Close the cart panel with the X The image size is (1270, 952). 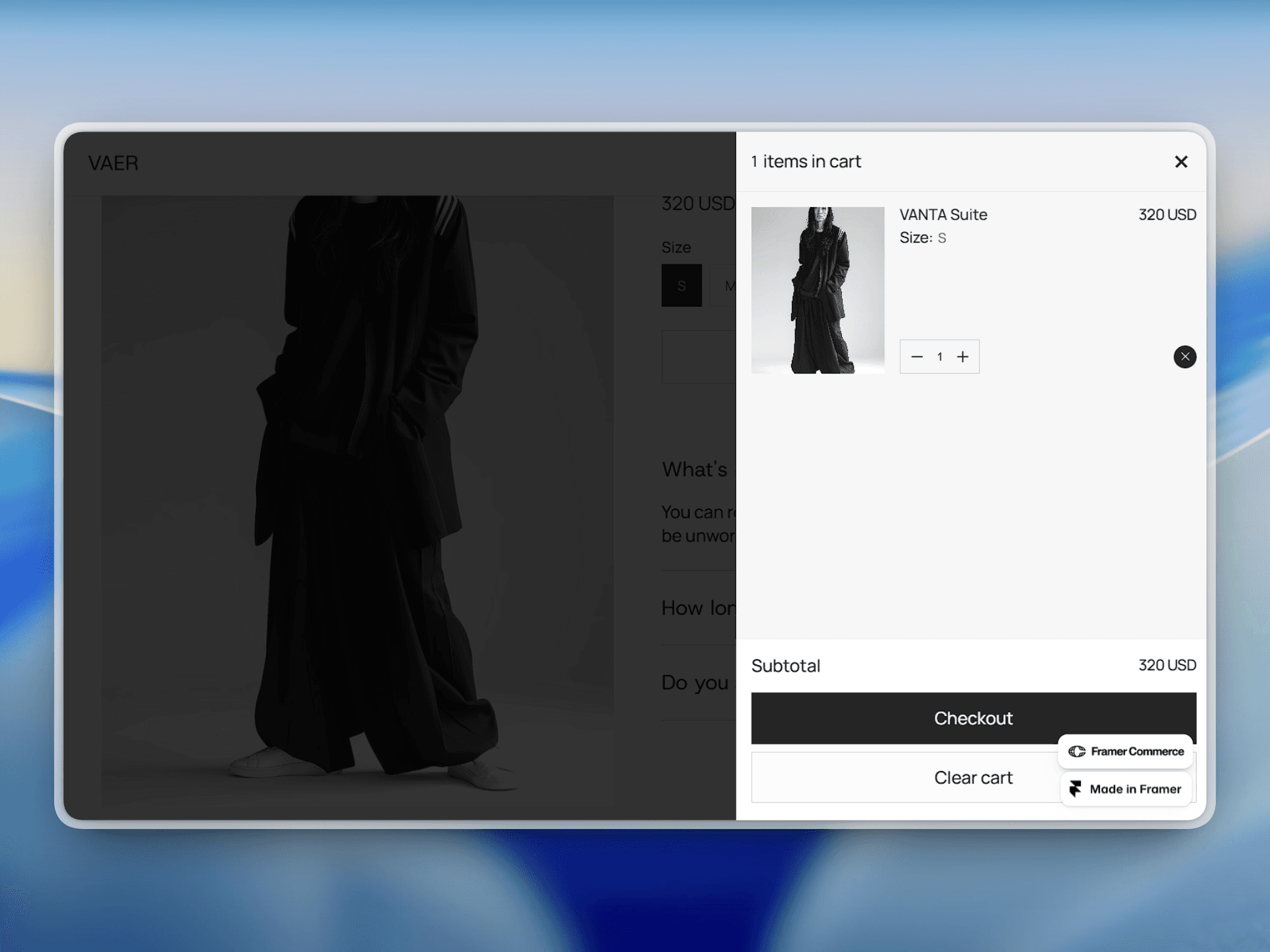[x=1181, y=162]
